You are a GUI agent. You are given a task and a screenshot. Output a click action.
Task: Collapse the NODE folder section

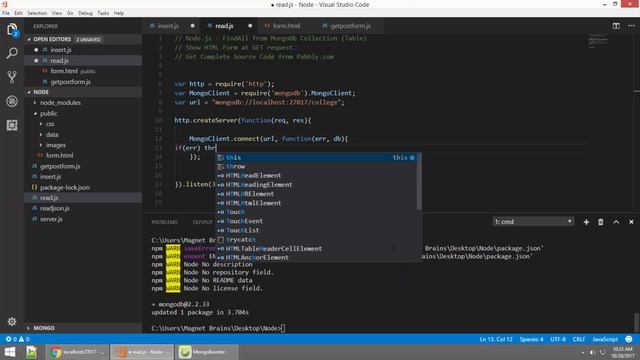[83, 92]
